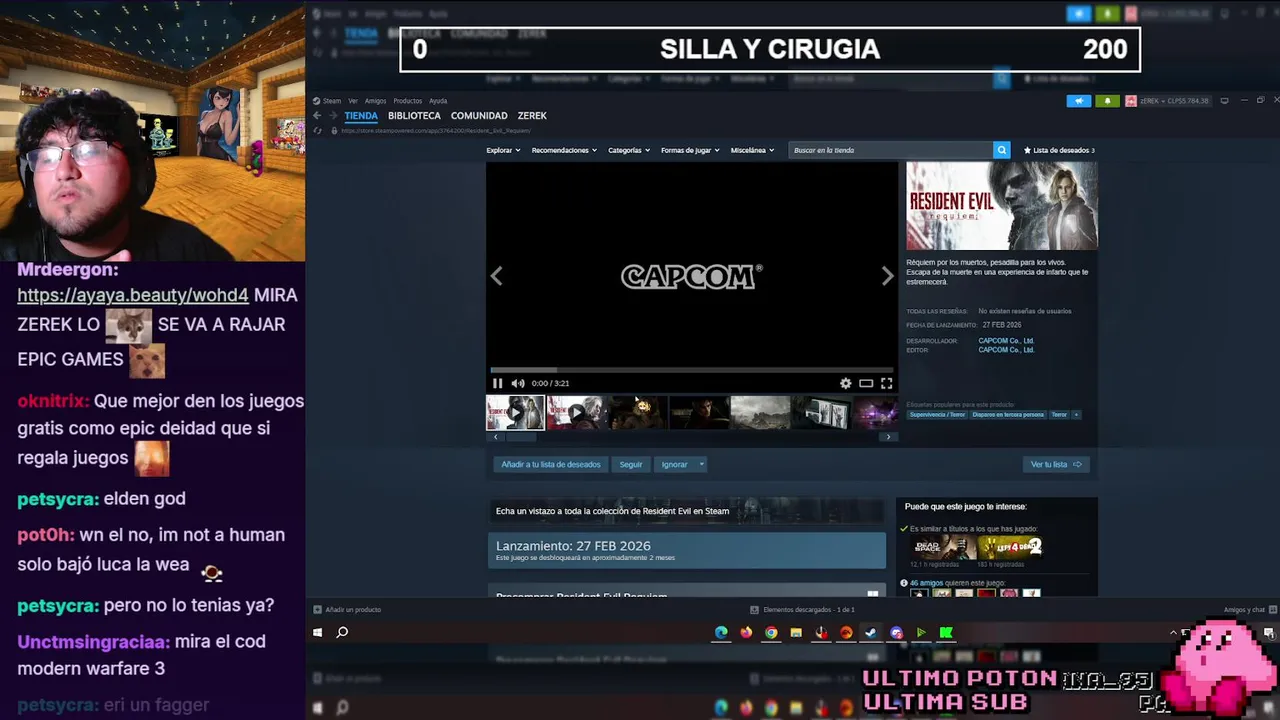The height and width of the screenshot is (720, 1280).
Task: Switch to the COMUNIDAD tab
Action: click(479, 116)
